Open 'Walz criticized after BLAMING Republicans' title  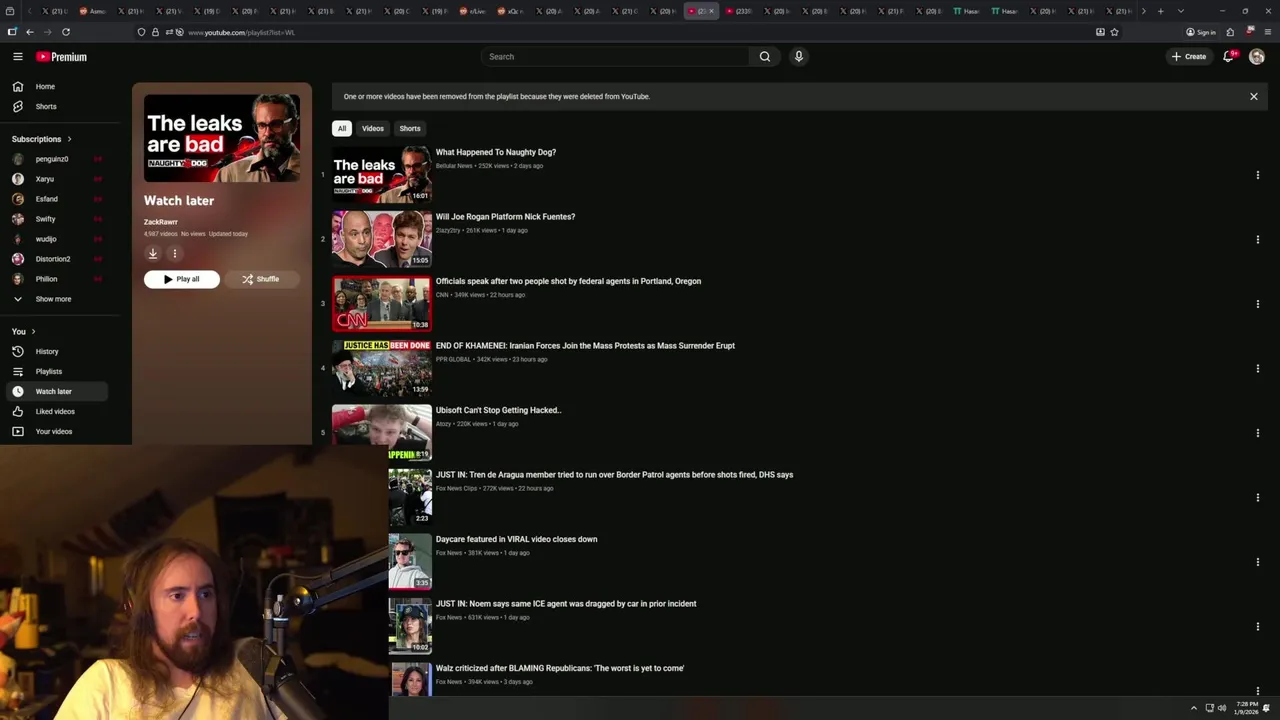[560, 668]
